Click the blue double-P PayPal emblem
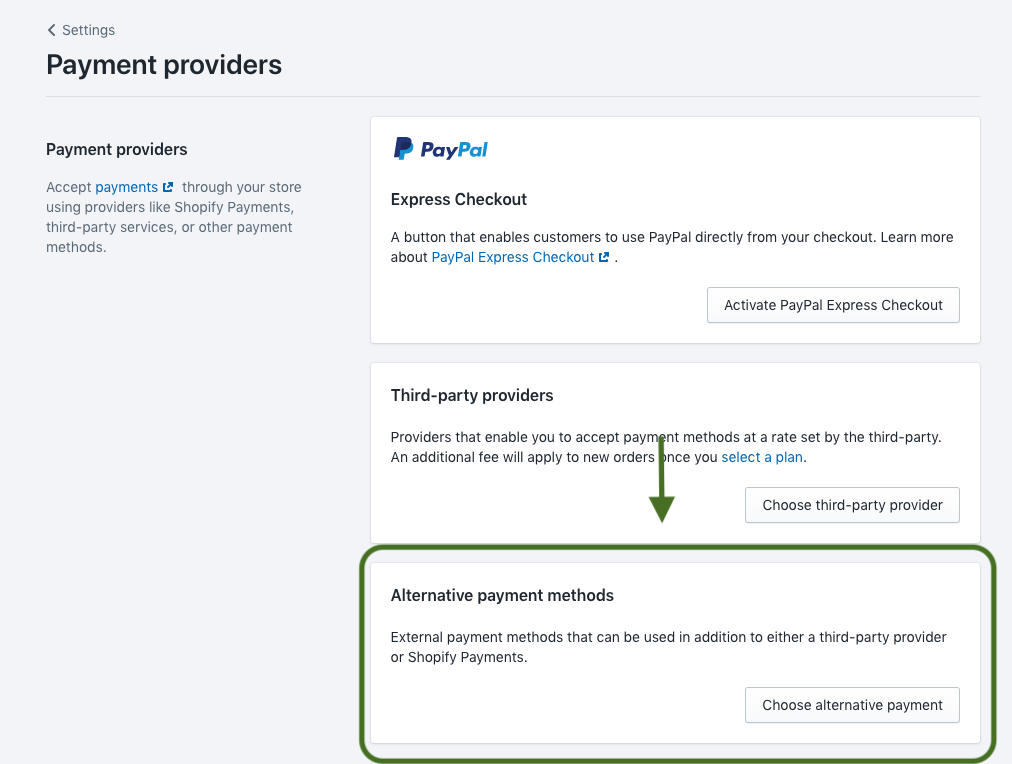This screenshot has height=764, width=1012. pyautogui.click(x=403, y=148)
